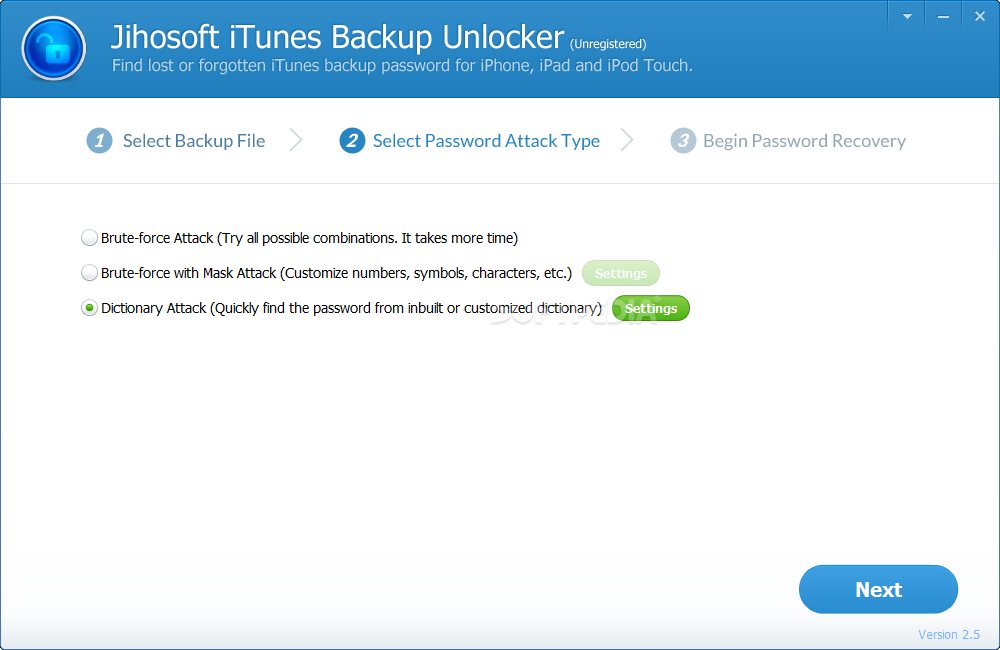
Task: Click the Unregistered status text
Action: (x=608, y=44)
